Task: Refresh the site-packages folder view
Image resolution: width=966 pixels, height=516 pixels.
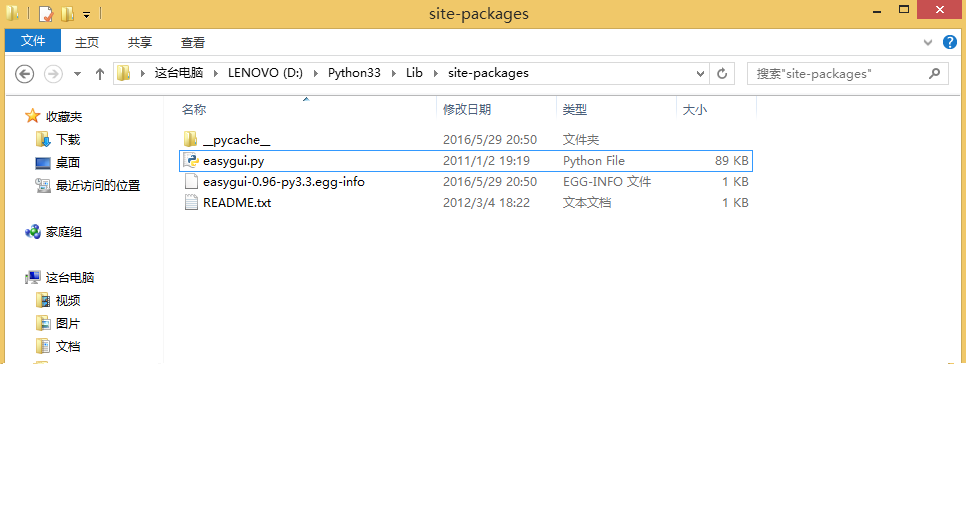Action: pos(723,73)
